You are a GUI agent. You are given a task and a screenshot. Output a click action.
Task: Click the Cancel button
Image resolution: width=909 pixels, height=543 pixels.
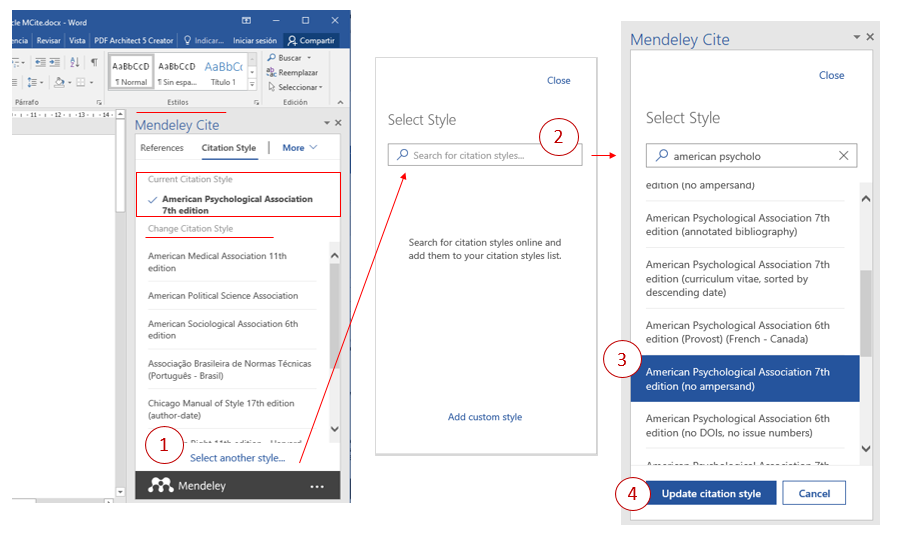[x=814, y=493]
